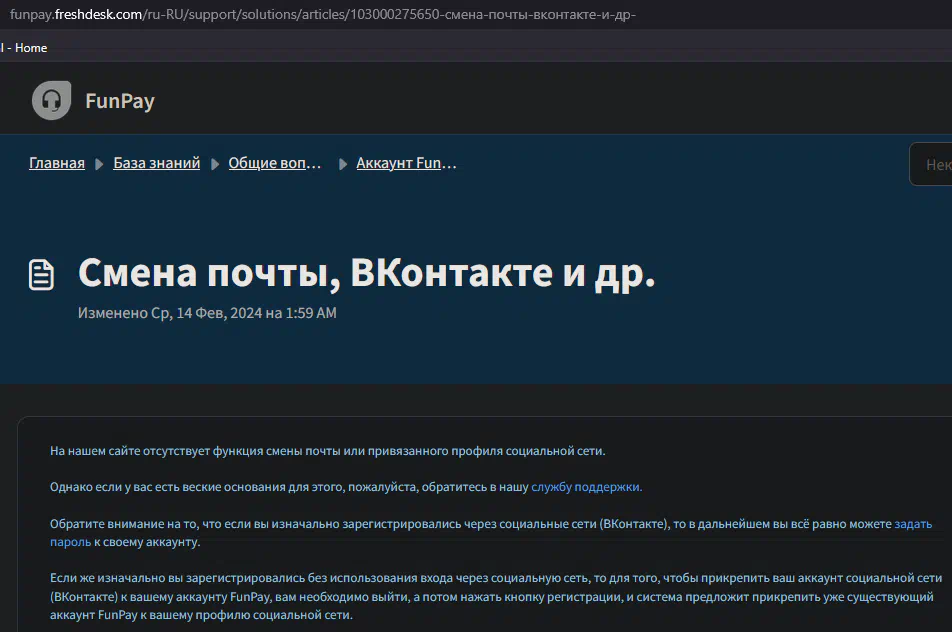This screenshot has width=952, height=632.
Task: Follow the службу поддержки link
Action: tap(586, 487)
